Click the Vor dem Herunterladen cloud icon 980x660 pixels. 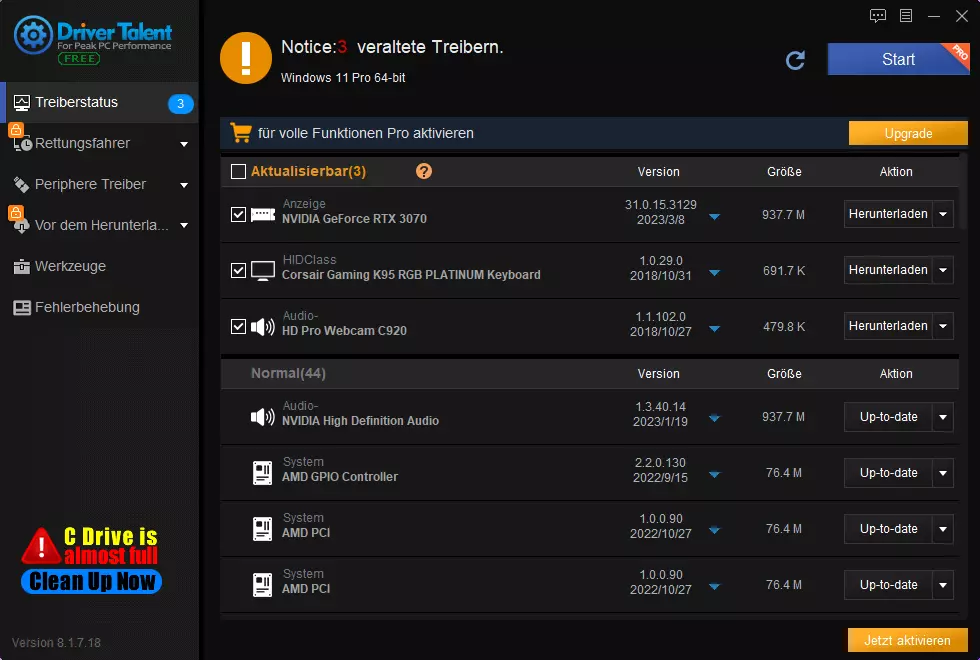click(22, 226)
